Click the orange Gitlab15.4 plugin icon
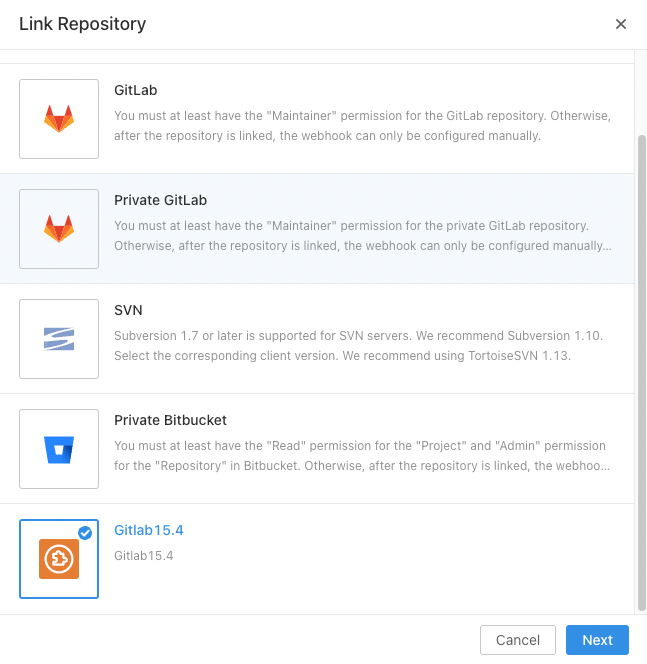 click(x=59, y=559)
